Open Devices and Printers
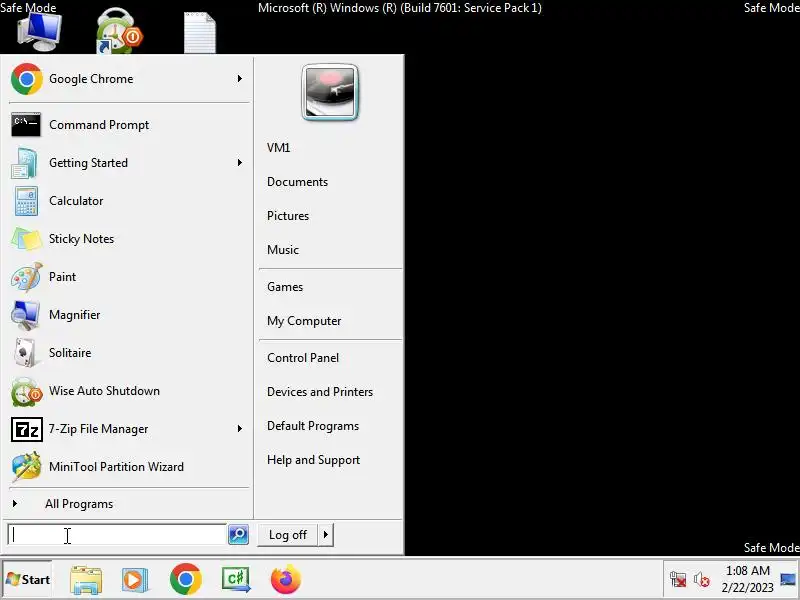 320,392
